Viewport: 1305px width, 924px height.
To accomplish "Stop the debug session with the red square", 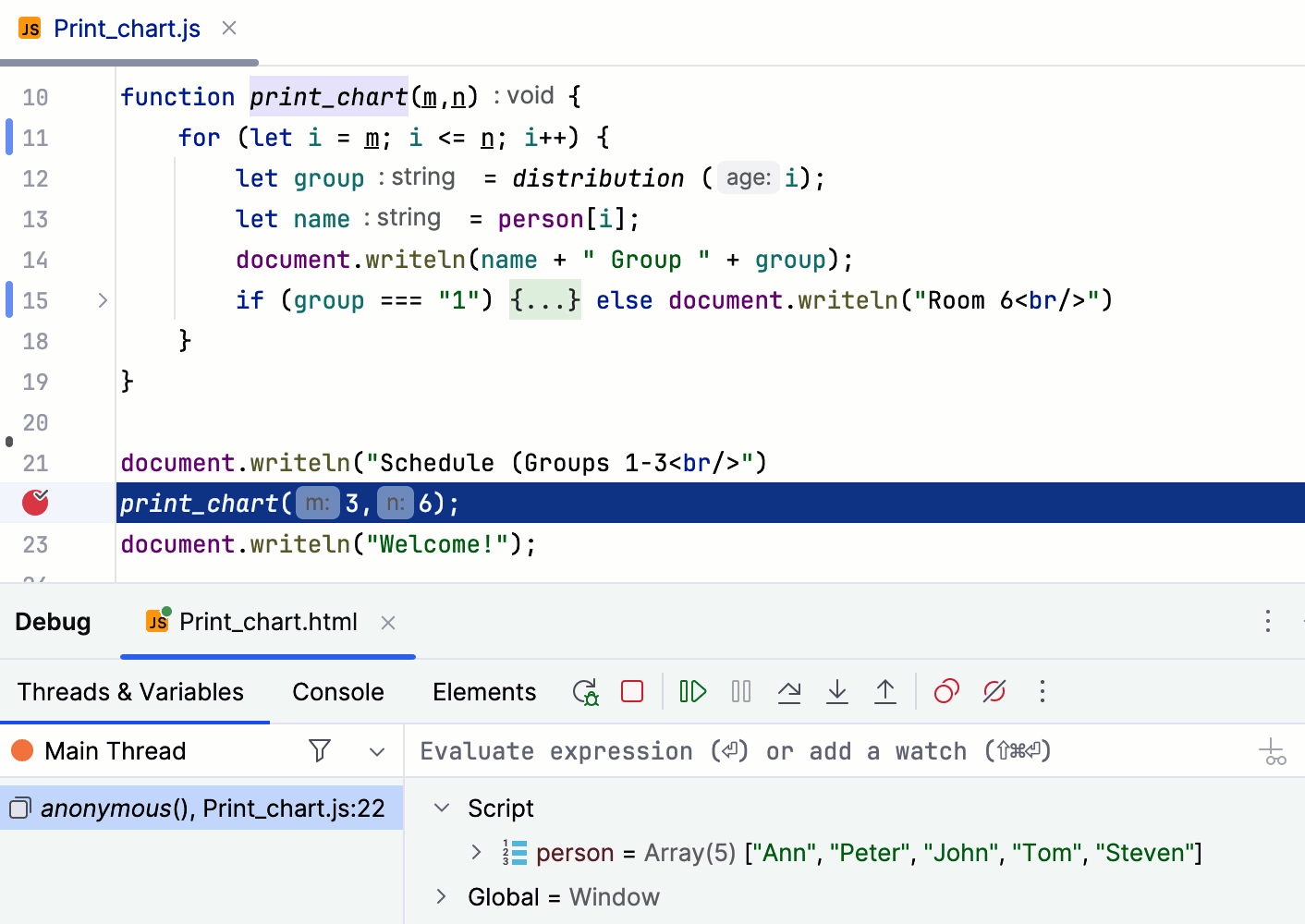I will 632,690.
